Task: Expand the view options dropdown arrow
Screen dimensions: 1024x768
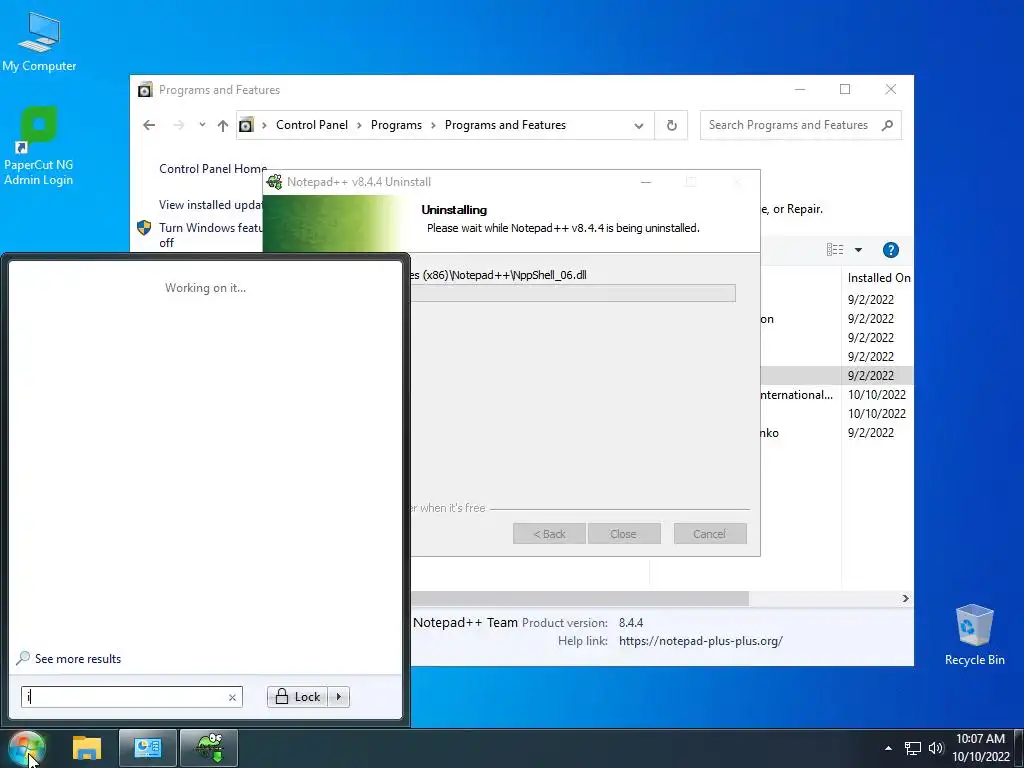Action: pos(858,249)
